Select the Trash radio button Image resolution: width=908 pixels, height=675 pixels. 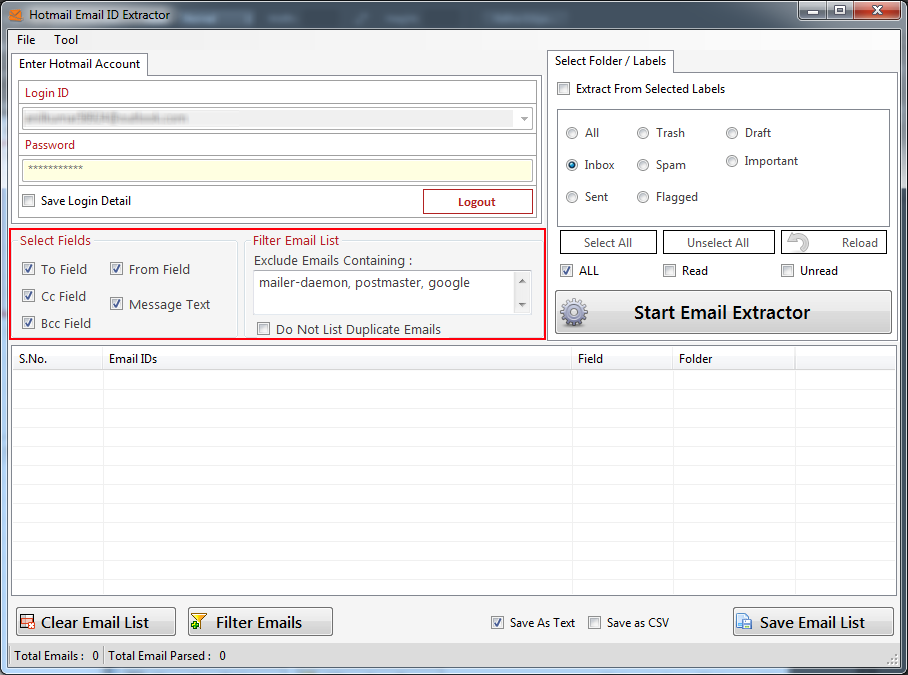tap(643, 133)
